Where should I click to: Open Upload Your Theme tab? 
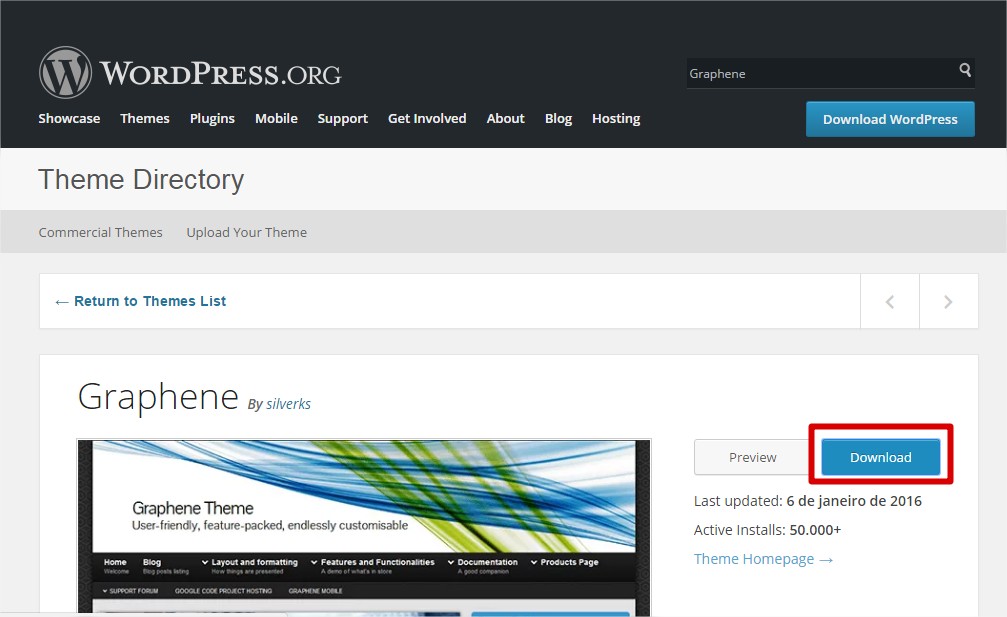(x=247, y=232)
